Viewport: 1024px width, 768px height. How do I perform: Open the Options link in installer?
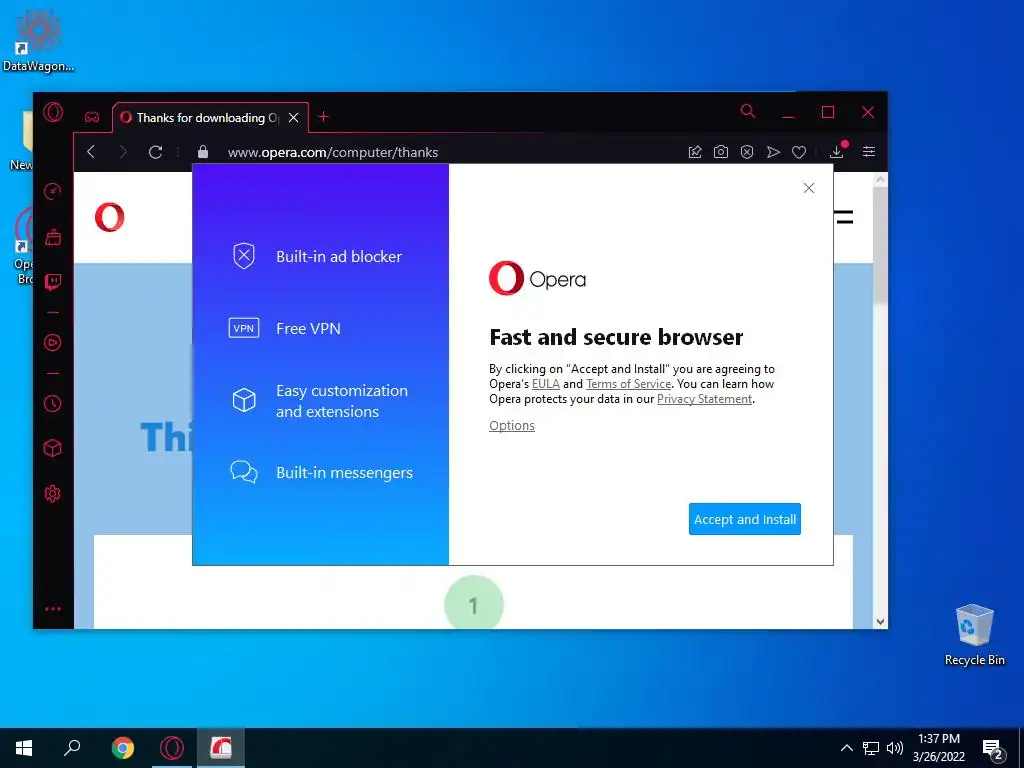point(512,426)
